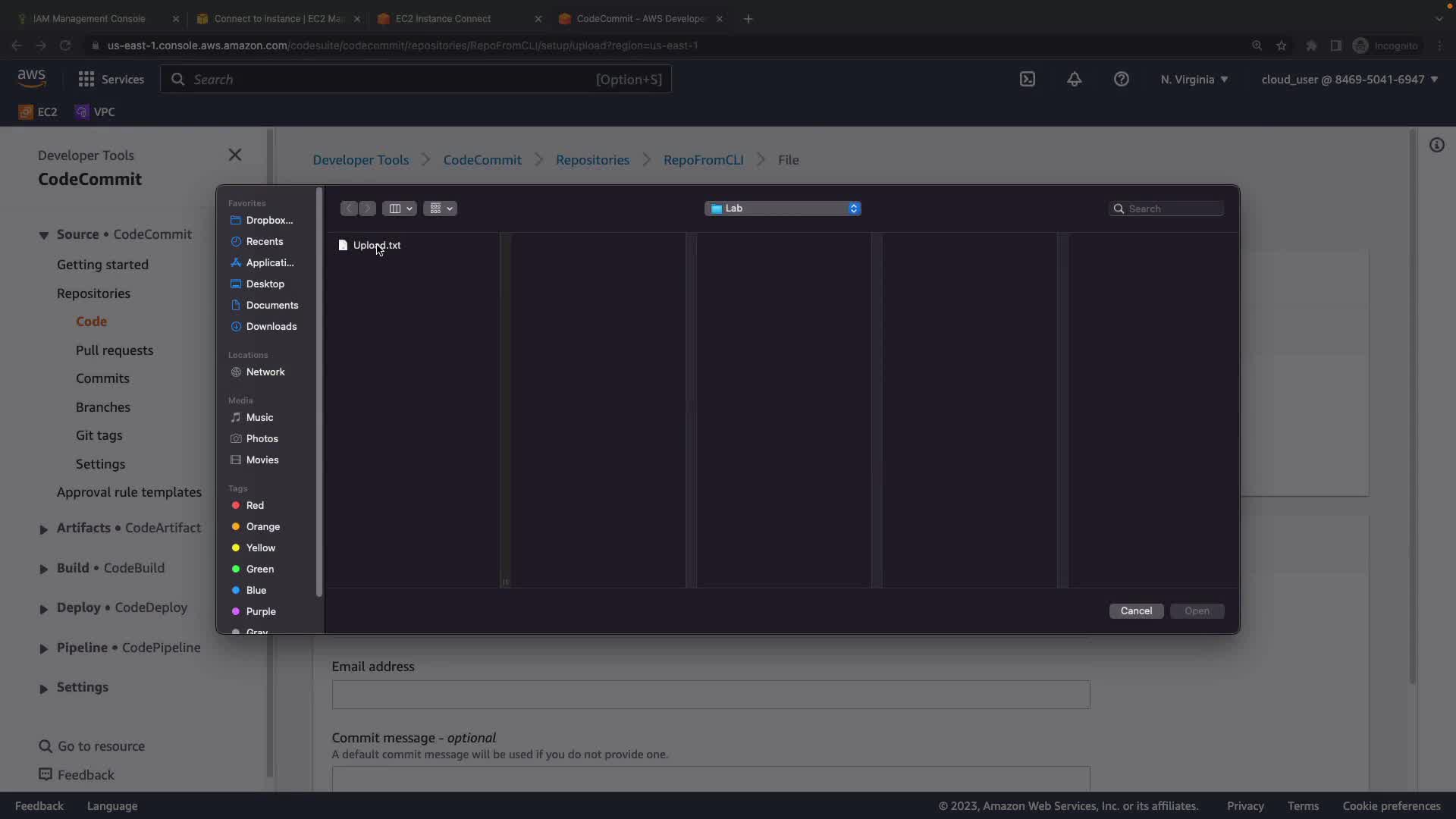1456x819 pixels.
Task: Select the Red tag in sidebar
Action: tap(255, 505)
